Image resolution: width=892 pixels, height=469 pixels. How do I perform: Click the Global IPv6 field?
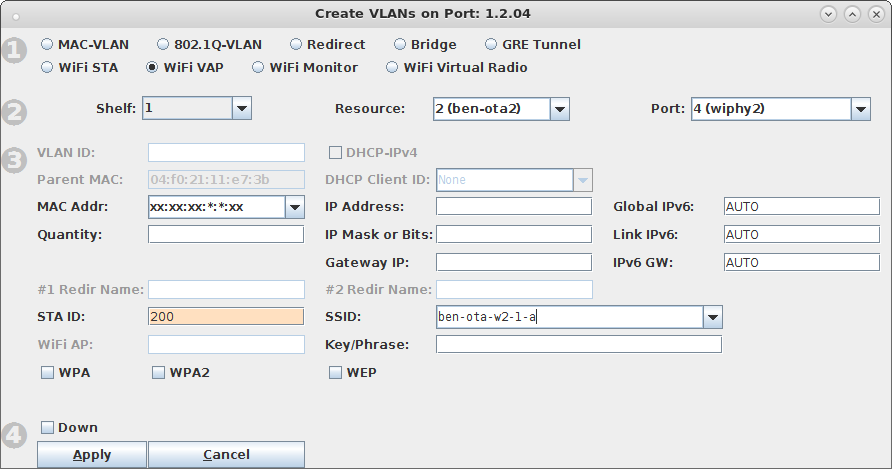(x=800, y=207)
